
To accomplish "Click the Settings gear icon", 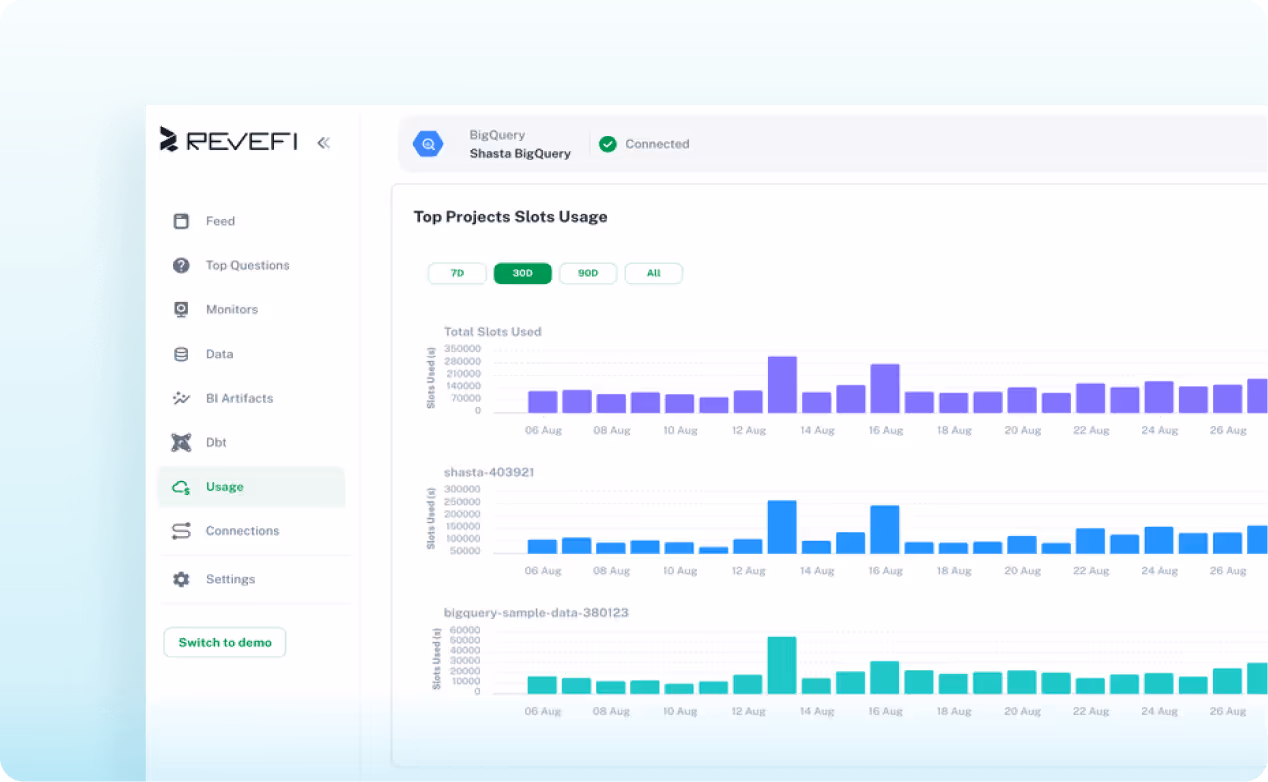I will pyautogui.click(x=181, y=579).
